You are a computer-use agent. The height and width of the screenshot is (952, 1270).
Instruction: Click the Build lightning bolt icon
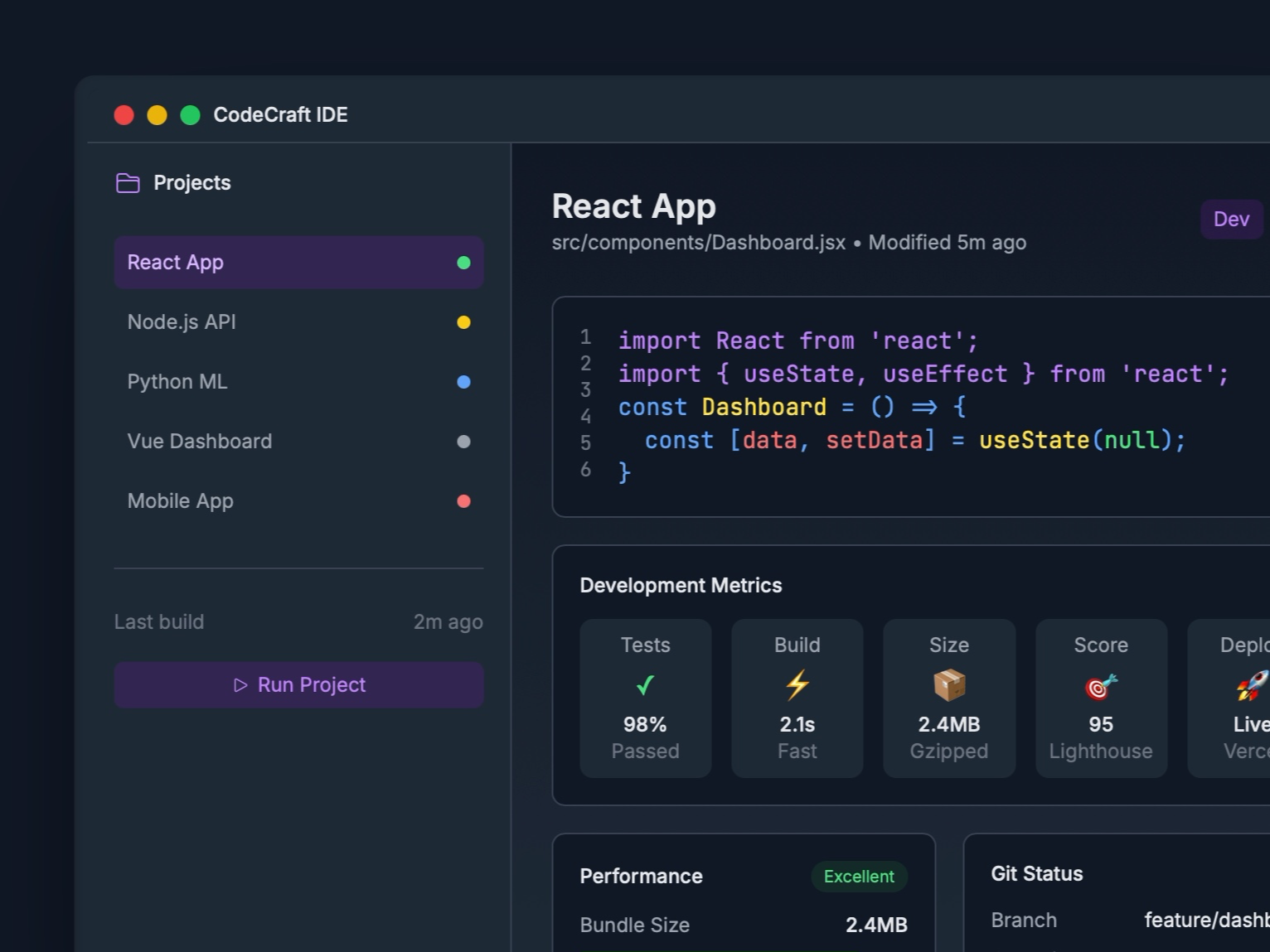797,685
